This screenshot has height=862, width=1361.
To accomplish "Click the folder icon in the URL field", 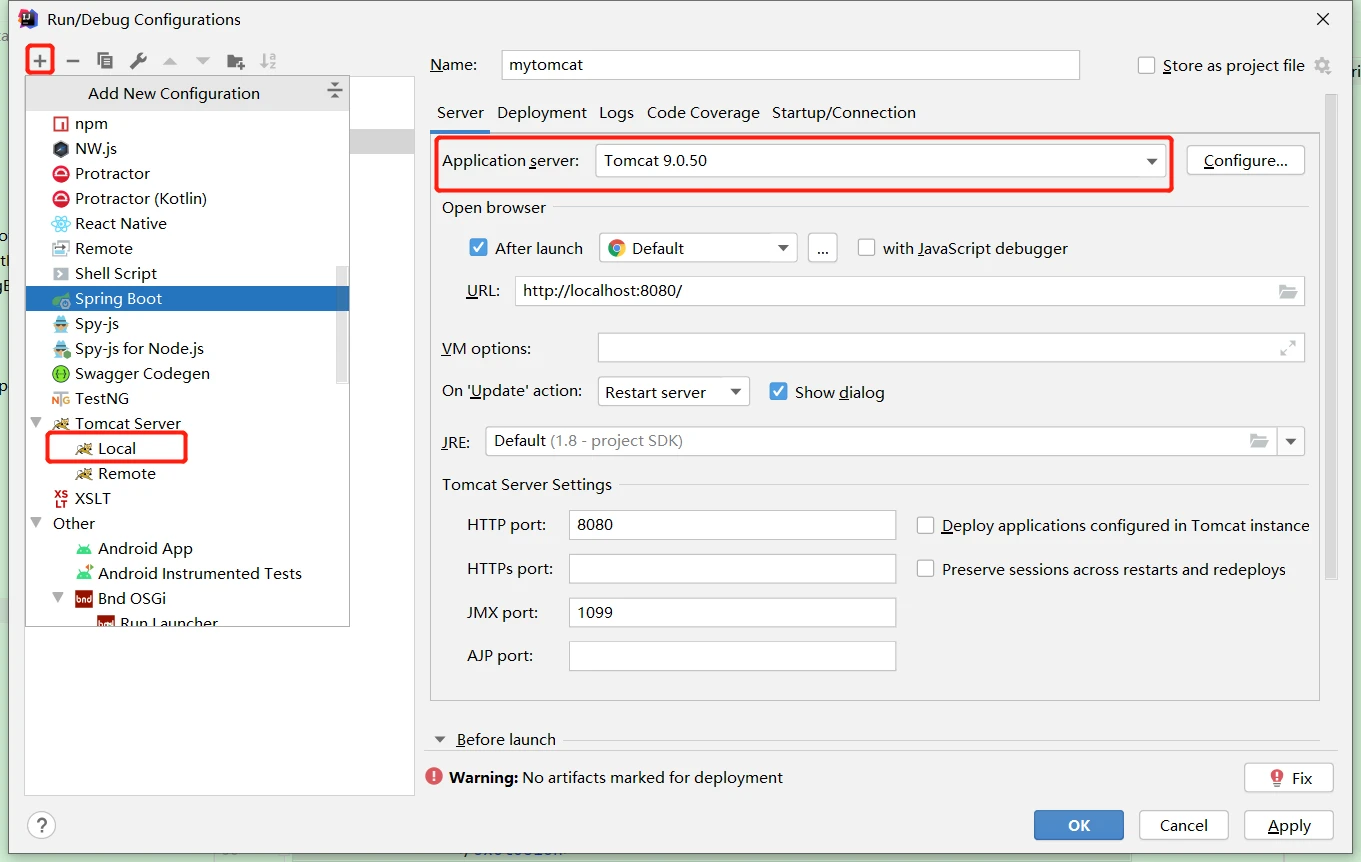I will point(1288,292).
